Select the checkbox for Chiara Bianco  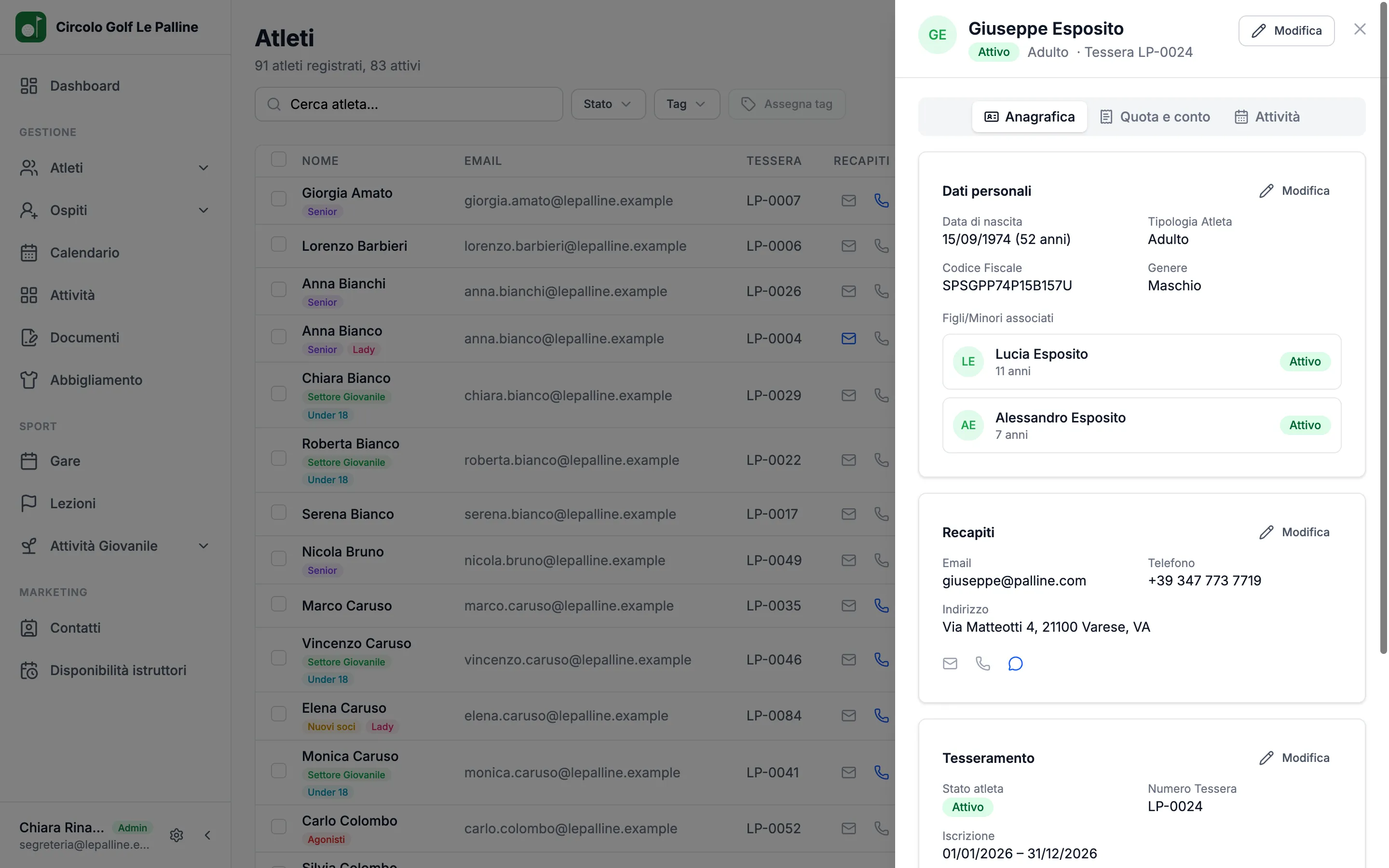[x=278, y=394]
